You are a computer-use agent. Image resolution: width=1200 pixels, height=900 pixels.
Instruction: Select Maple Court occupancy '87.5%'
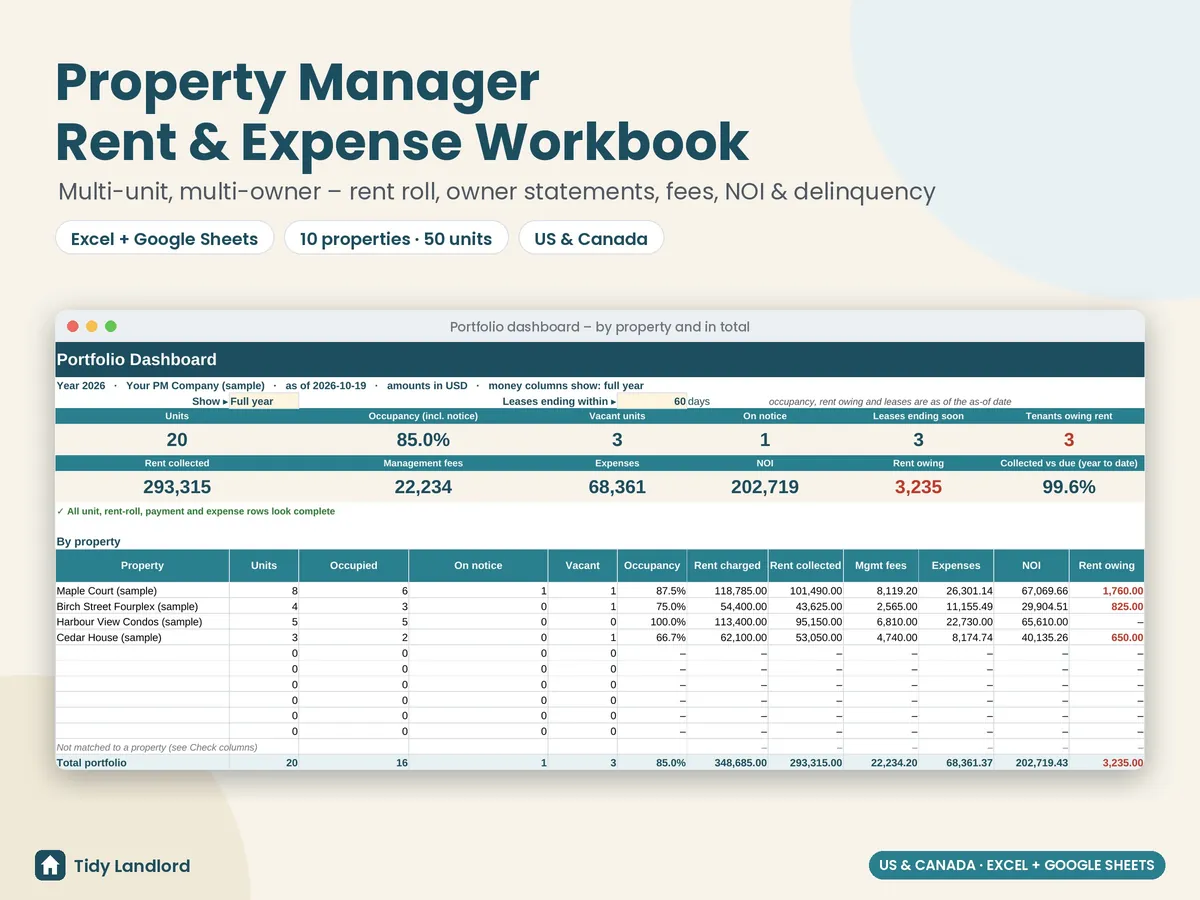(669, 591)
